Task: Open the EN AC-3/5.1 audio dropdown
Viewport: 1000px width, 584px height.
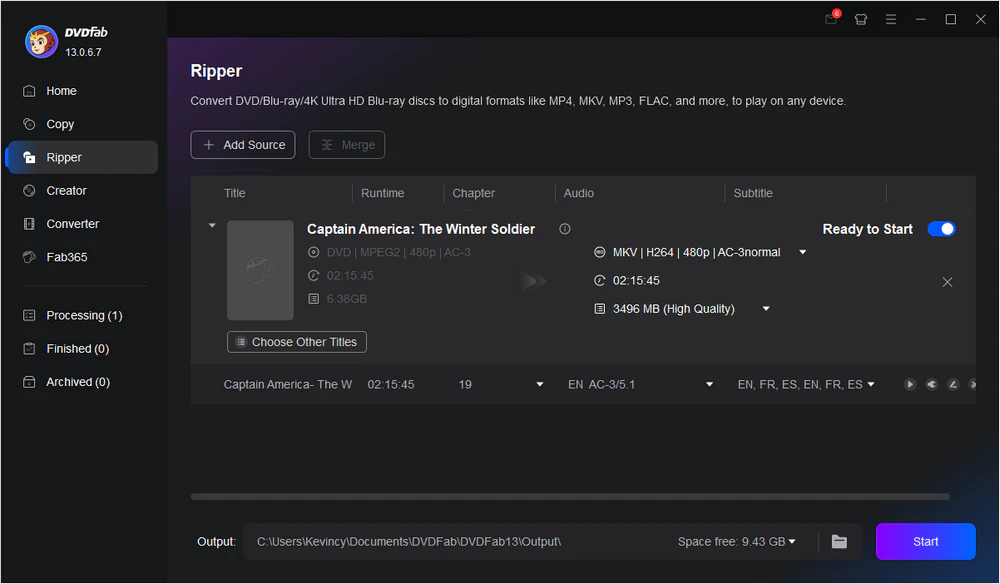Action: [709, 384]
